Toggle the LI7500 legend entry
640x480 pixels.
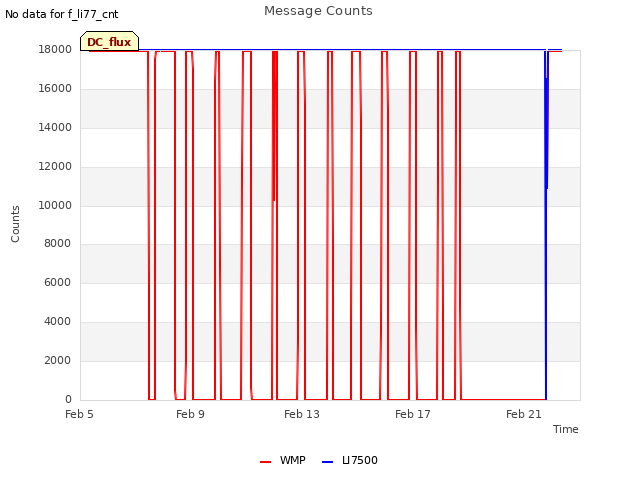[350, 460]
